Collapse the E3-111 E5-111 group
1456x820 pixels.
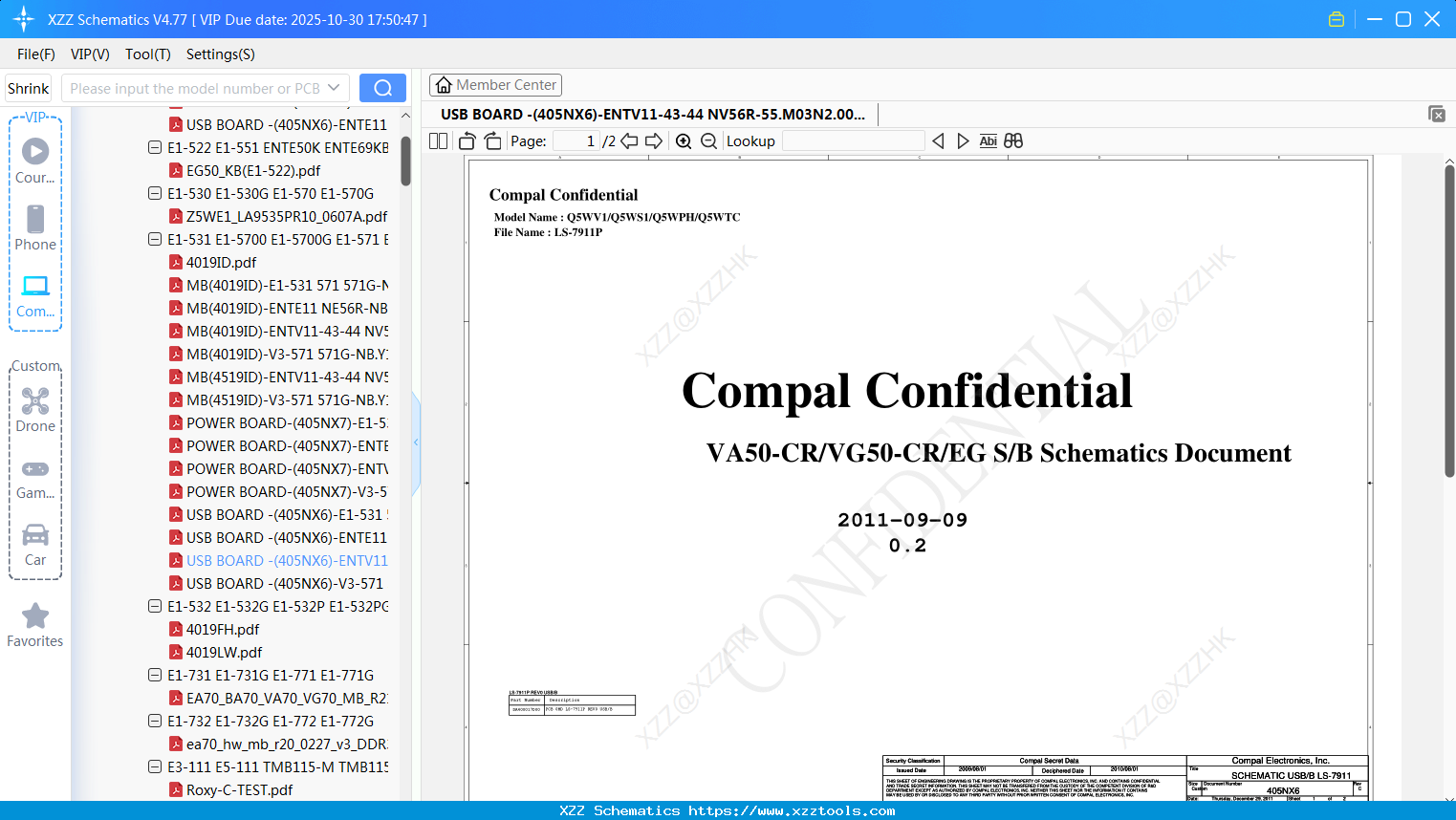click(x=155, y=766)
